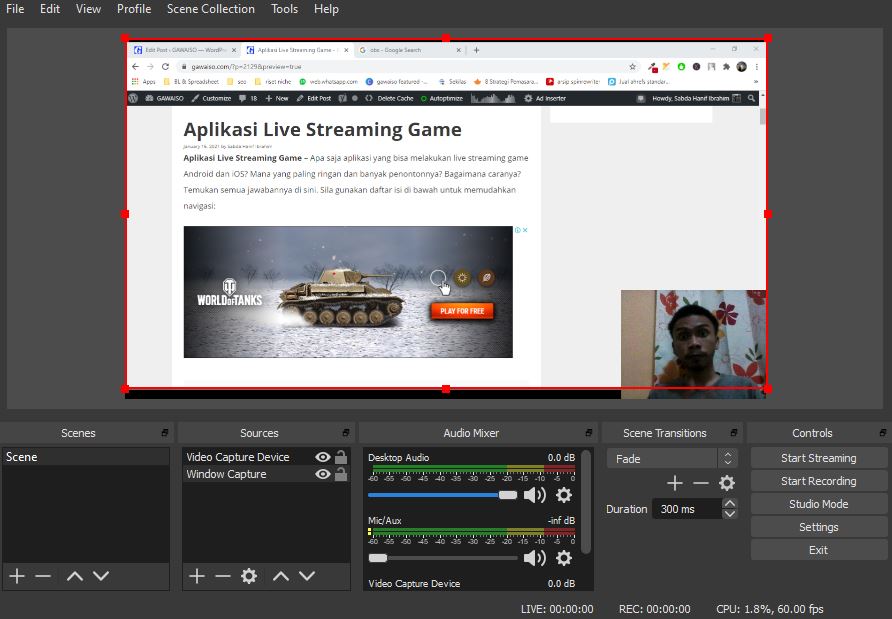
Task: Toggle visibility of the Window Capture source
Action: pos(322,474)
